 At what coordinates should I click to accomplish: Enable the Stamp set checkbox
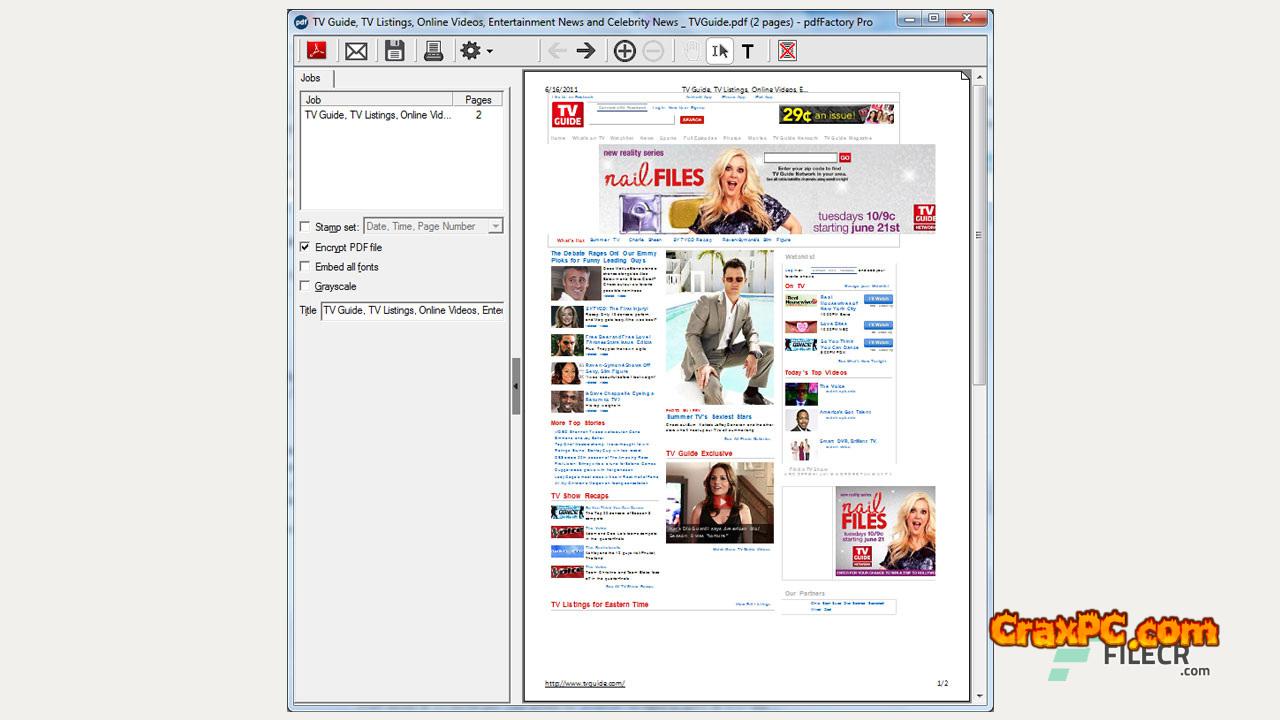click(x=305, y=227)
